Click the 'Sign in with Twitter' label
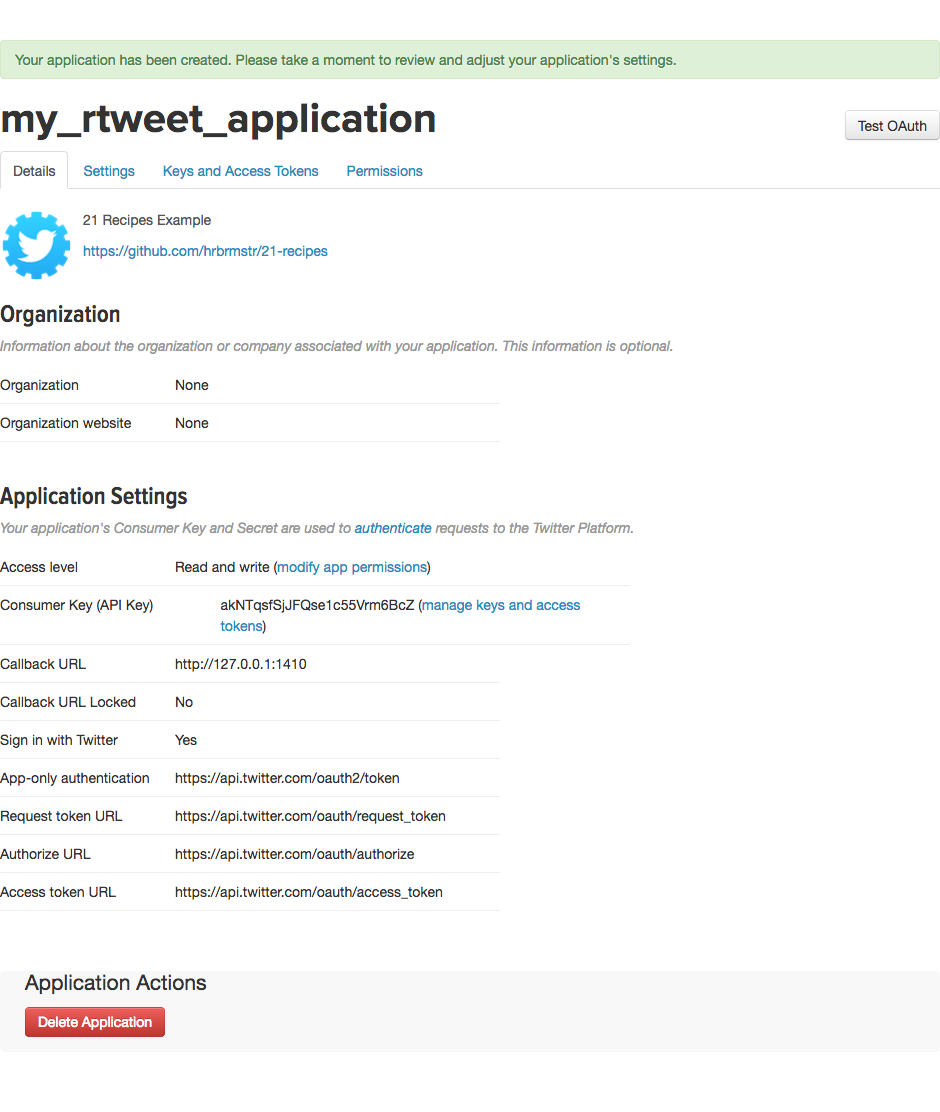This screenshot has width=940, height=1112. click(59, 740)
